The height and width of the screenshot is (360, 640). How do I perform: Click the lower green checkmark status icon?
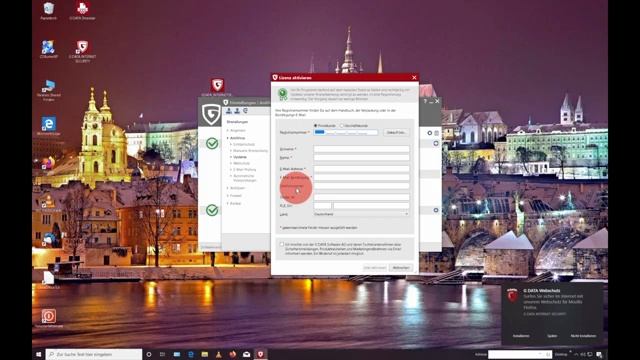[x=212, y=210]
